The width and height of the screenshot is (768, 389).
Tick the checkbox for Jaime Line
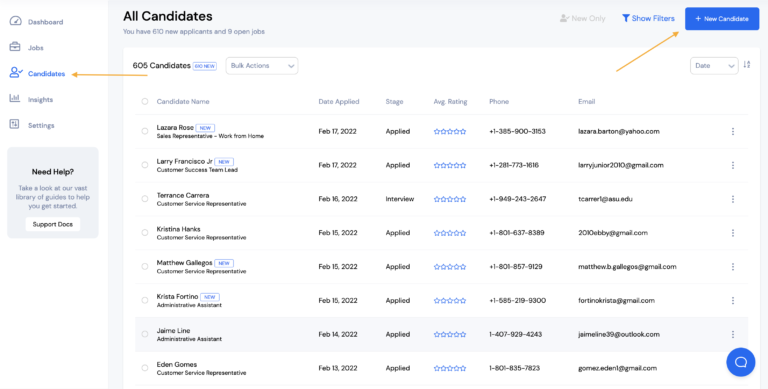coord(144,334)
